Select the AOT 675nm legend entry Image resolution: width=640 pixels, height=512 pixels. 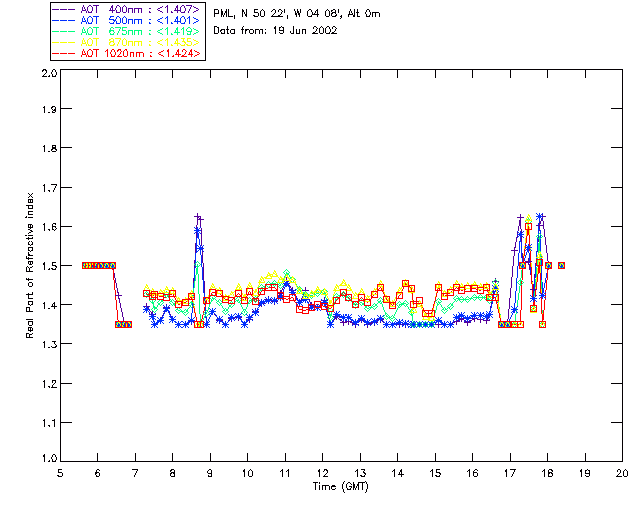click(127, 31)
